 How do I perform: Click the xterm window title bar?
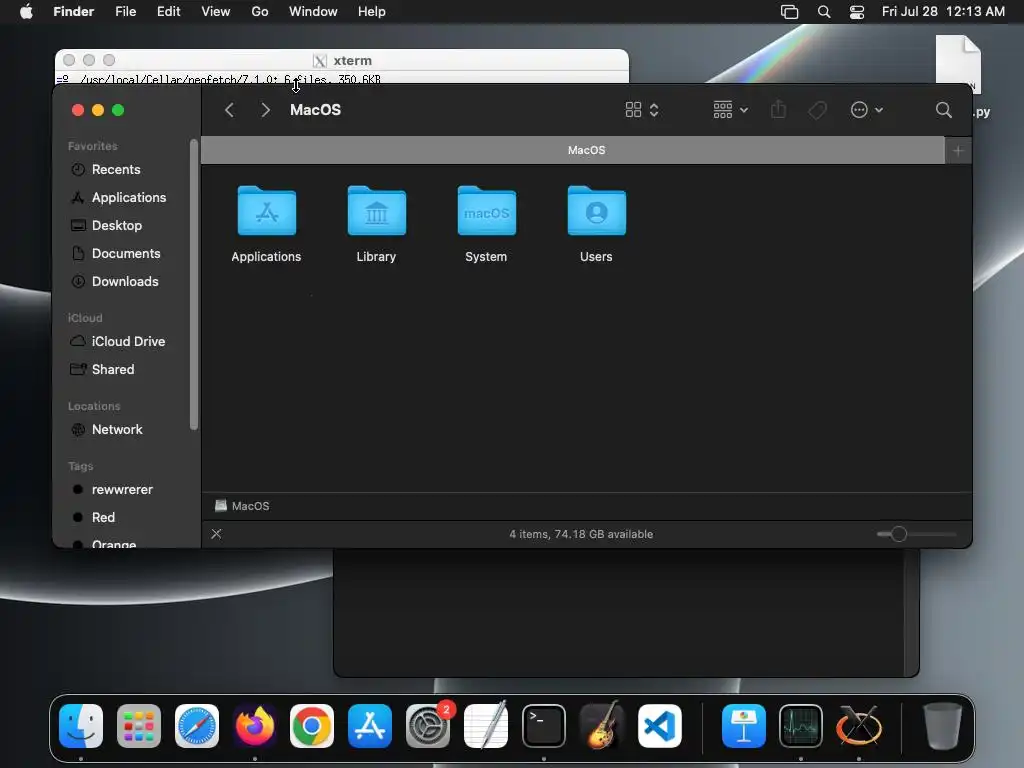342,60
